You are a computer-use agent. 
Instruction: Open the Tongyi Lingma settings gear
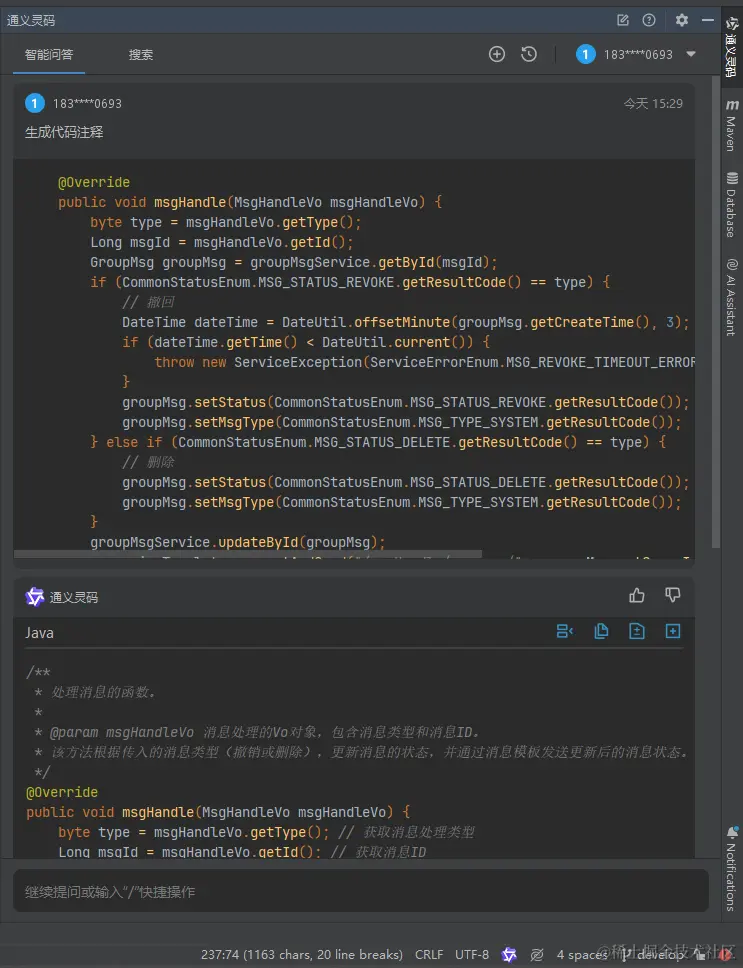(x=681, y=20)
